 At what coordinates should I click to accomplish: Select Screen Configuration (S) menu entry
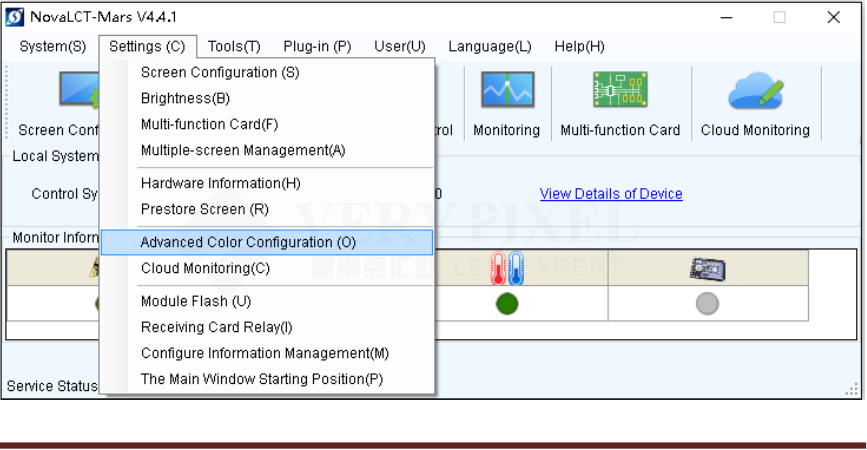pos(267,72)
